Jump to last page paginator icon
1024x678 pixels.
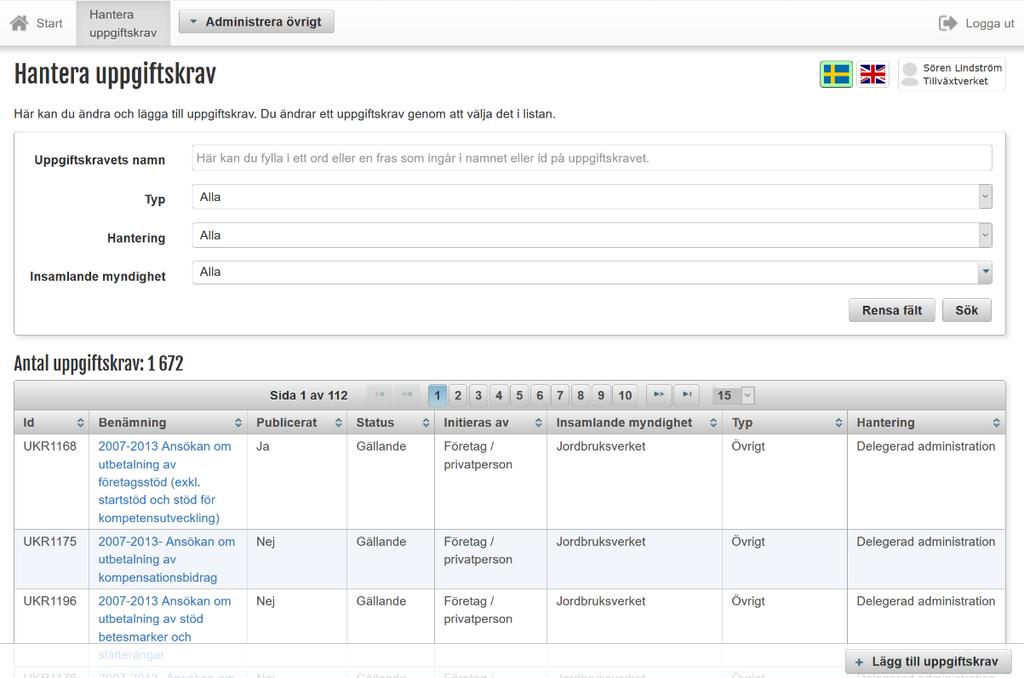point(686,395)
